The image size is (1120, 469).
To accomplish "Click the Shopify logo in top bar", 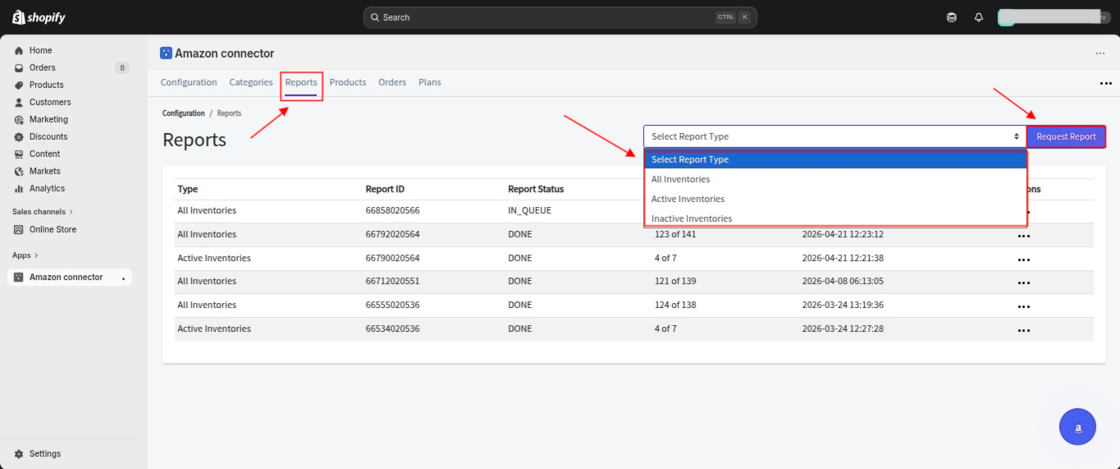I will click(39, 17).
